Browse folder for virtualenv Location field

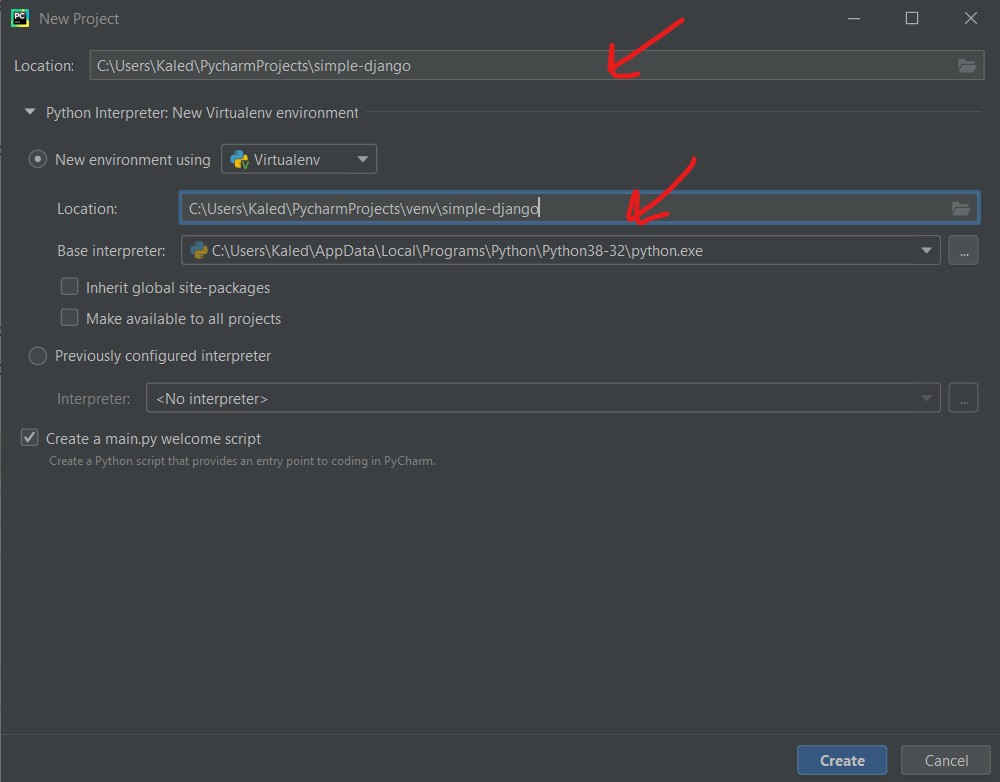(x=961, y=208)
